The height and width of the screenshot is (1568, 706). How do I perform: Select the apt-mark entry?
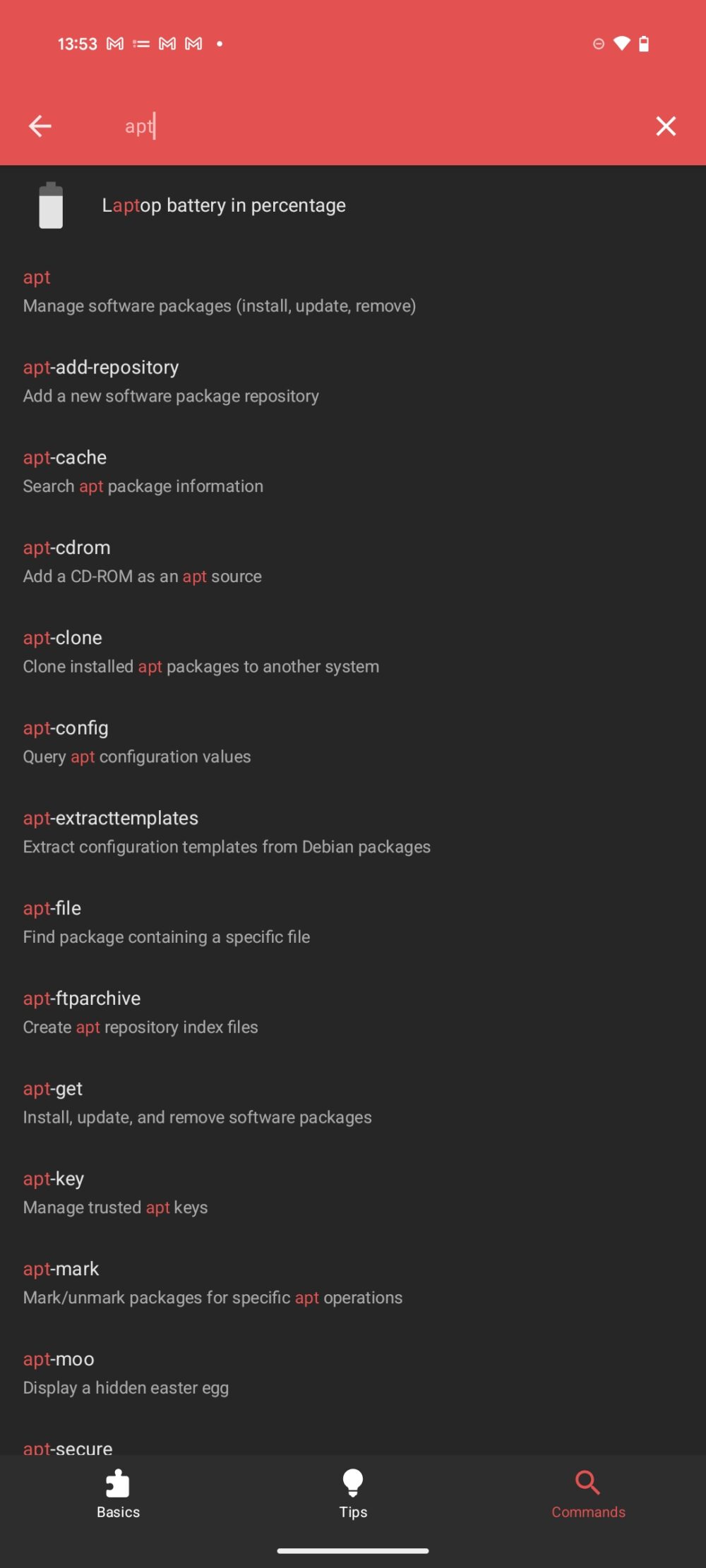tap(212, 1282)
